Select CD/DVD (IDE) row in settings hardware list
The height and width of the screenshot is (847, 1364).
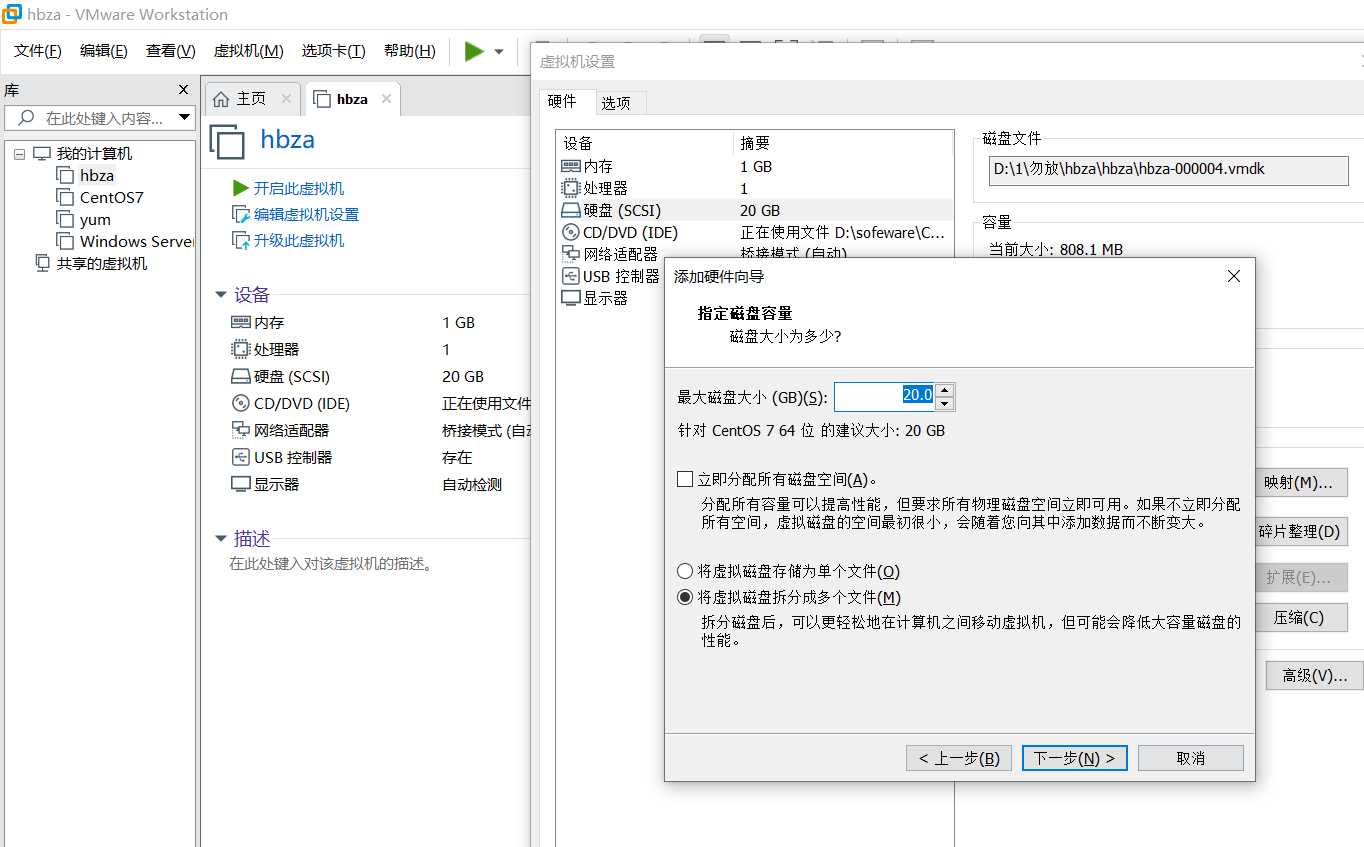(x=754, y=232)
